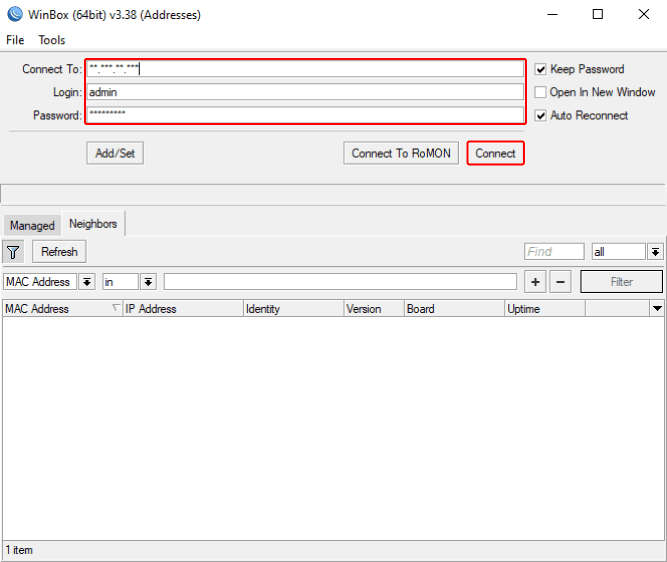Click the filter value text field
The image size is (667, 562).
point(340,282)
